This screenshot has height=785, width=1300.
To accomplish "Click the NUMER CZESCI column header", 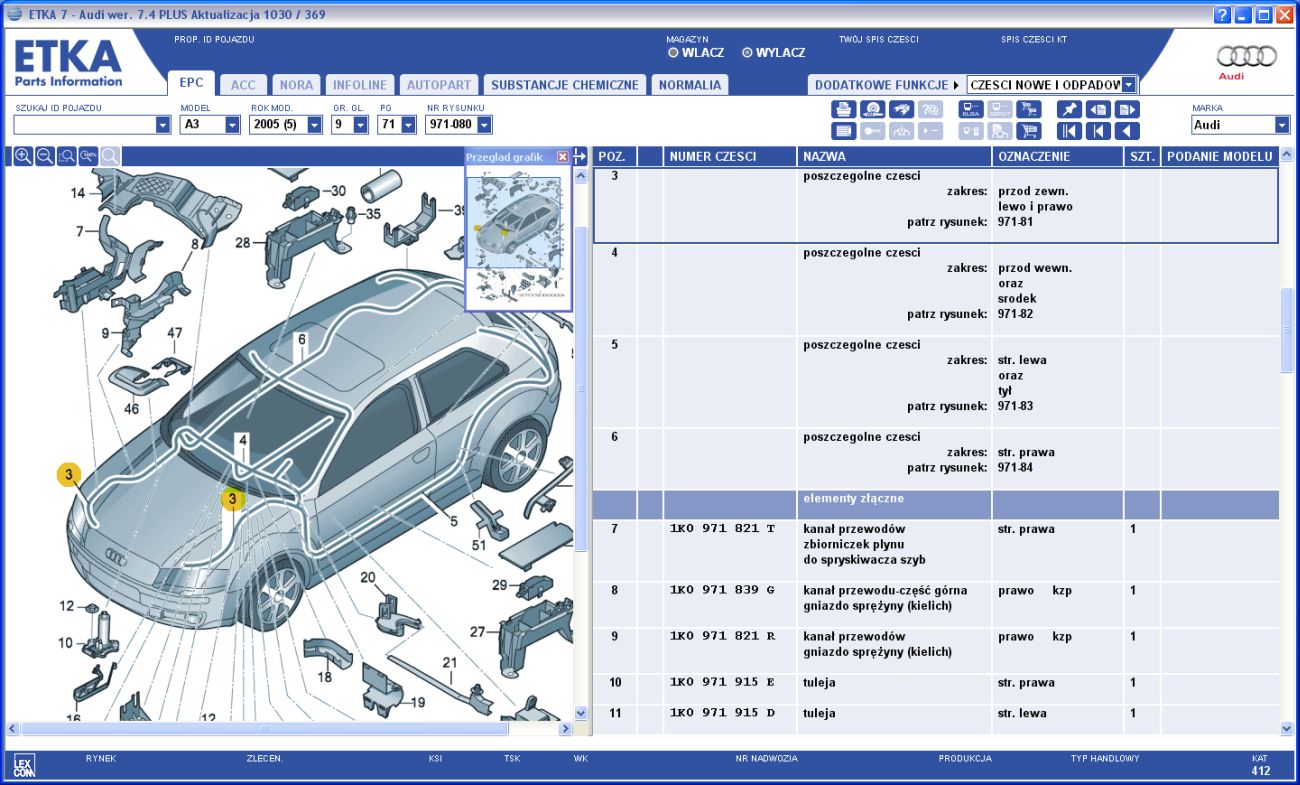I will 730,156.
